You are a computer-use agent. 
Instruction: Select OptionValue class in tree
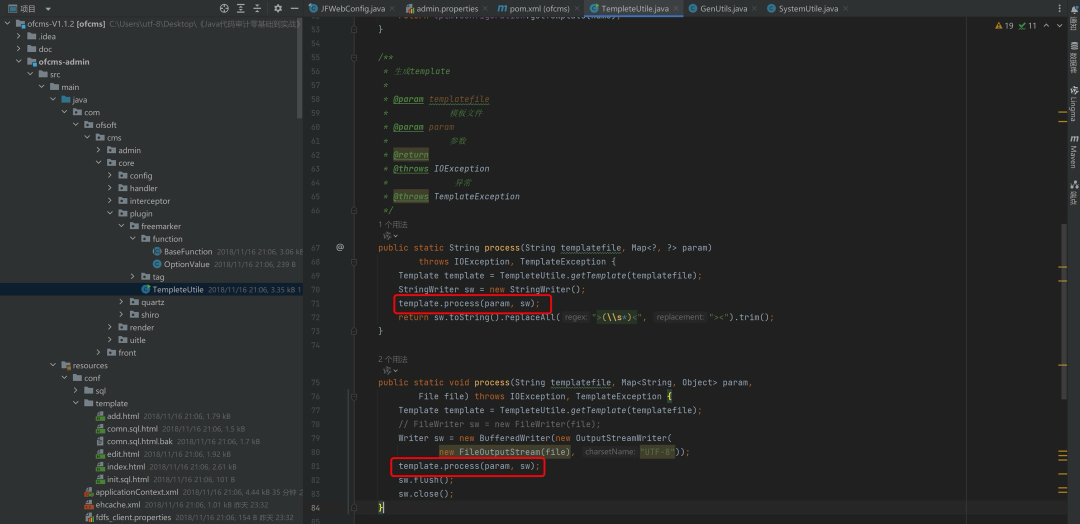tap(187, 264)
